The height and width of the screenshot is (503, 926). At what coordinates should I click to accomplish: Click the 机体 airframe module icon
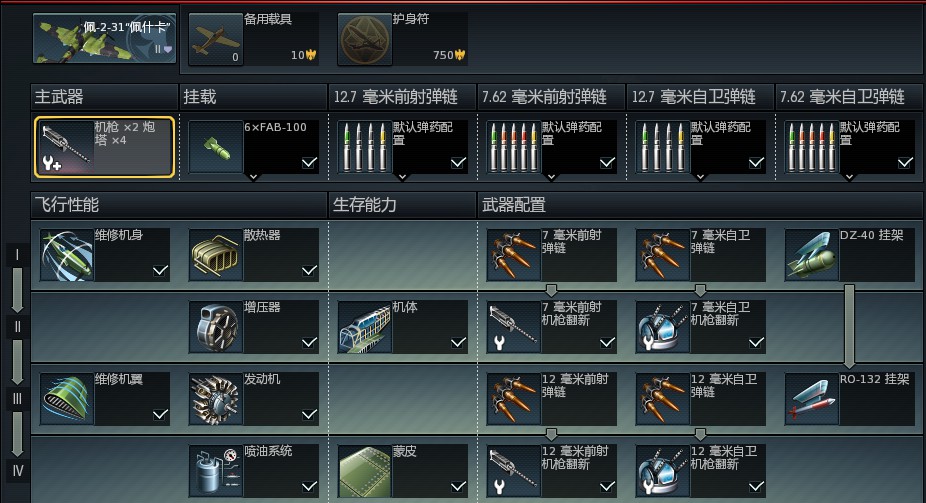(364, 327)
